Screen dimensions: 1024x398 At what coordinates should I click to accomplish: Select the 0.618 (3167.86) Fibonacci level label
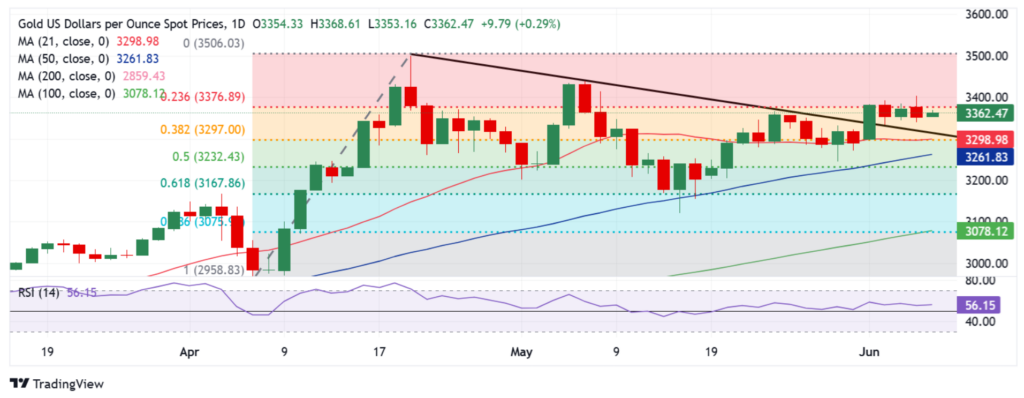click(x=203, y=184)
